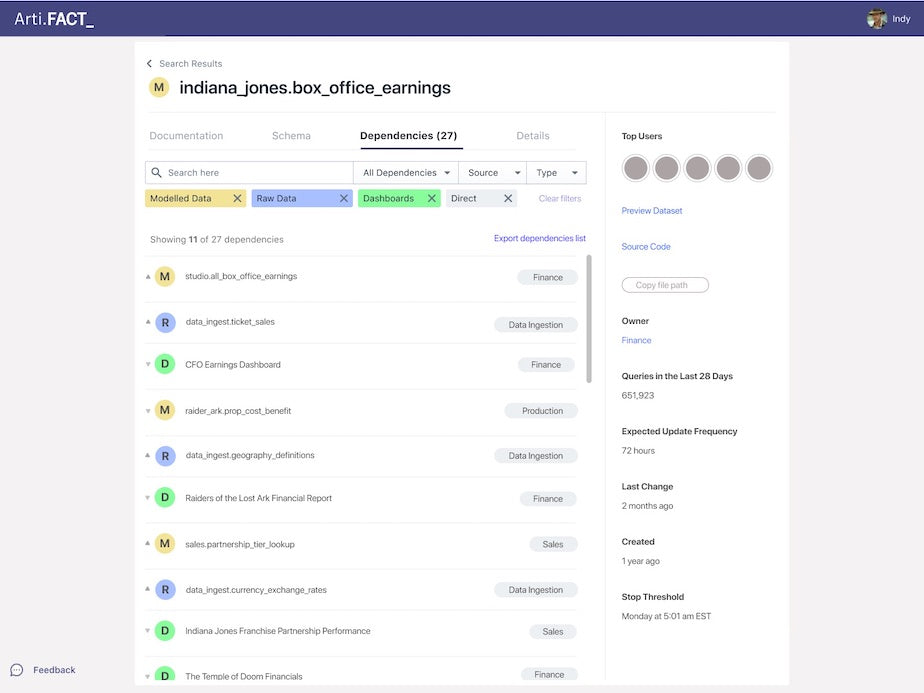Open the Source filter dropdown

[493, 173]
